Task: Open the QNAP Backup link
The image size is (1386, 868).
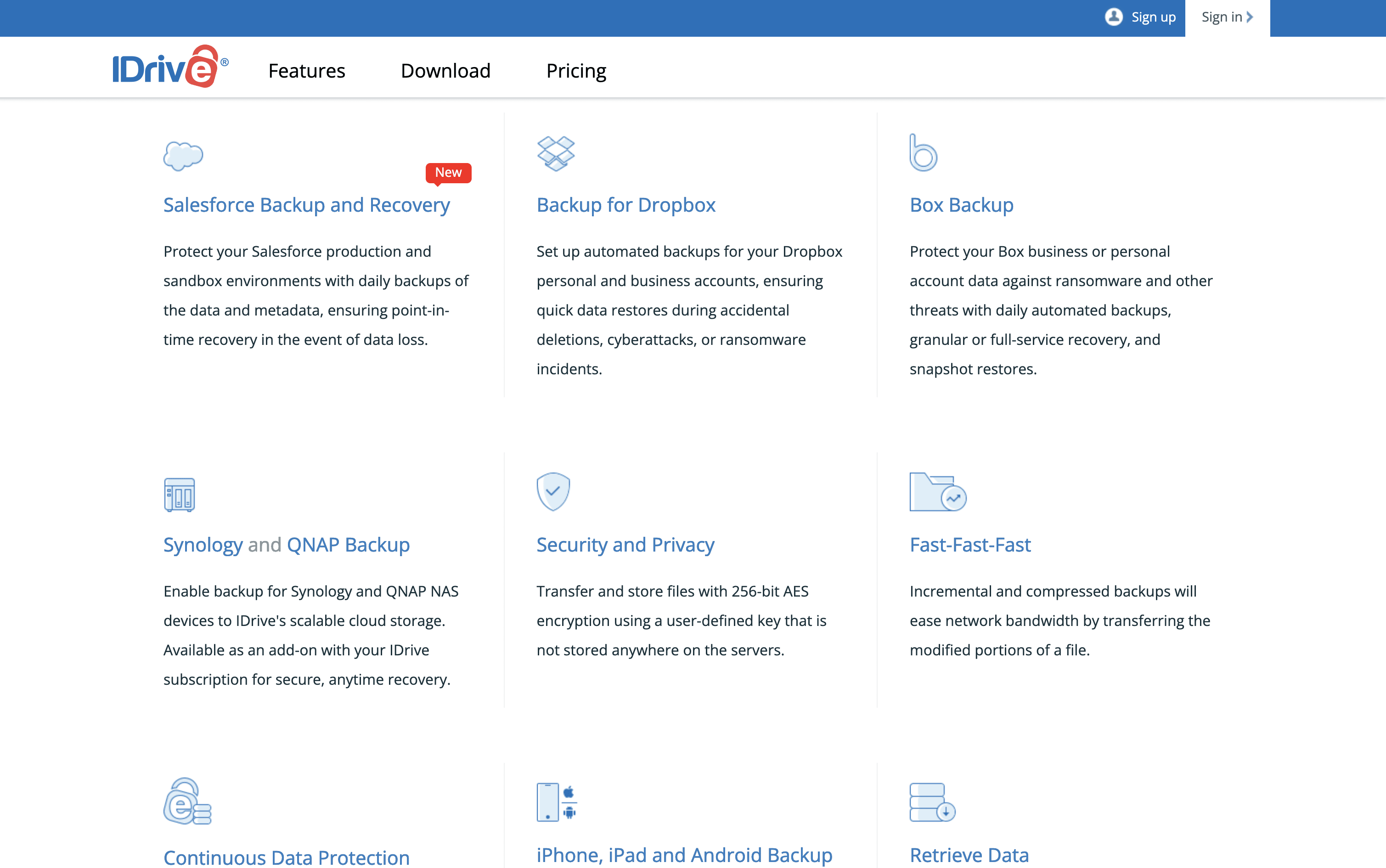Action: 348,545
